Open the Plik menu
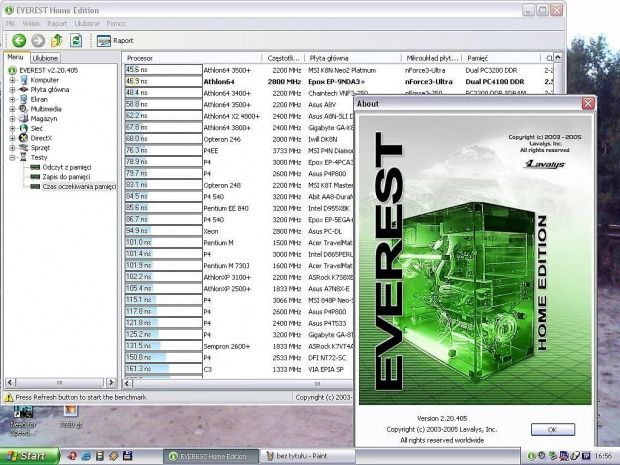Viewport: 620px width, 465px height. [x=11, y=22]
